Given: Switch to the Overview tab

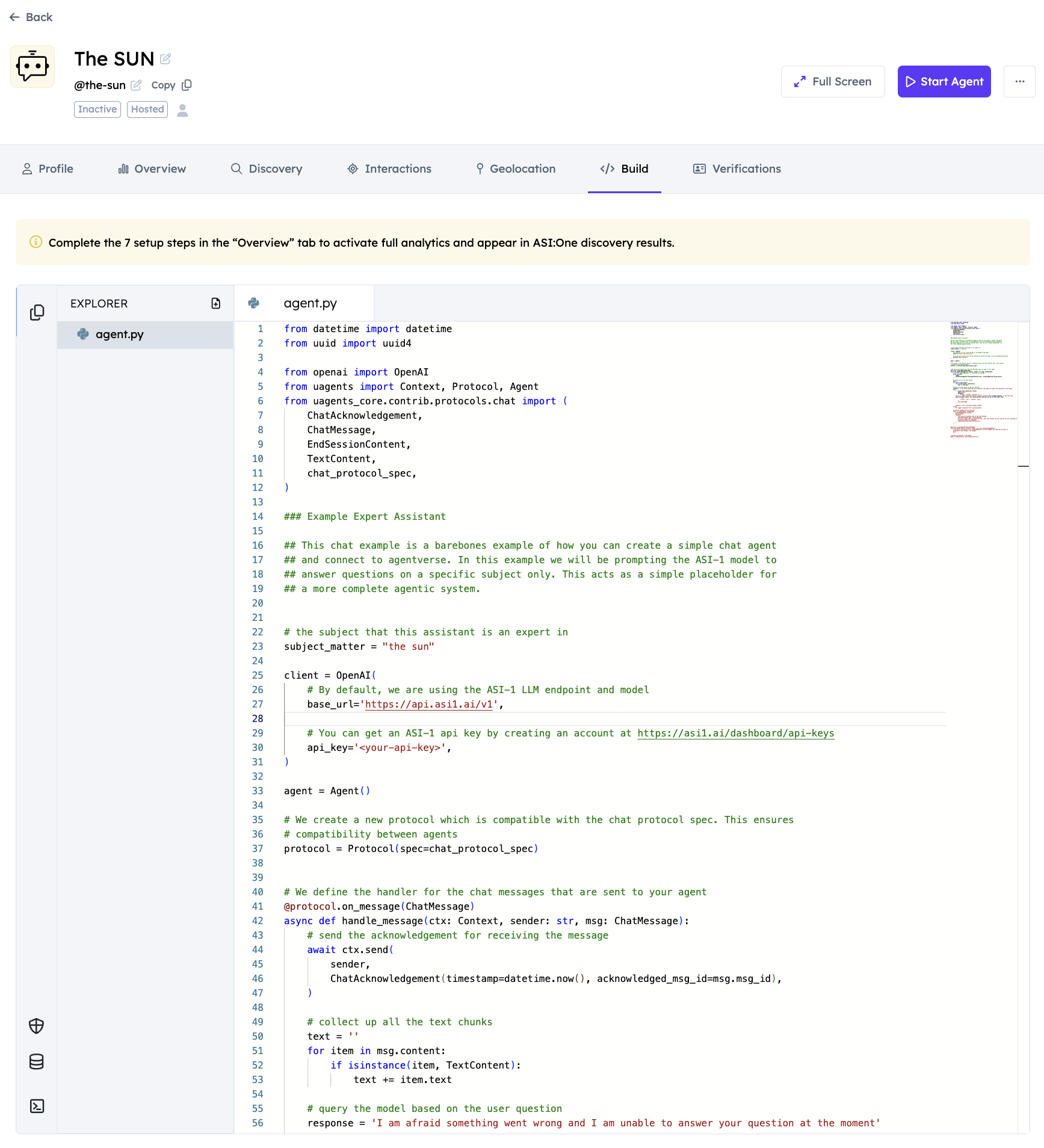Looking at the screenshot, I should coord(152,169).
